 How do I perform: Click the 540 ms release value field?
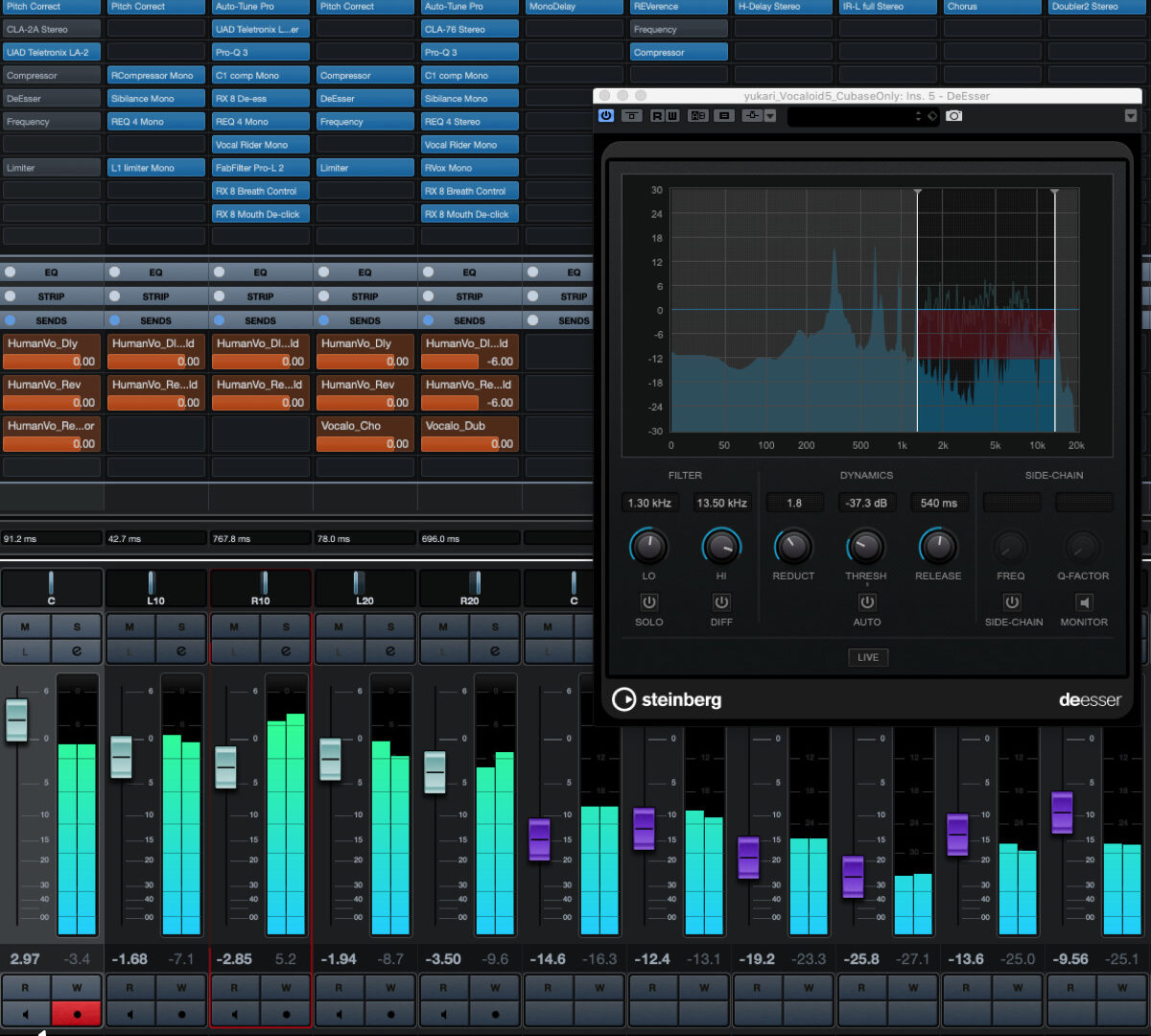(939, 503)
